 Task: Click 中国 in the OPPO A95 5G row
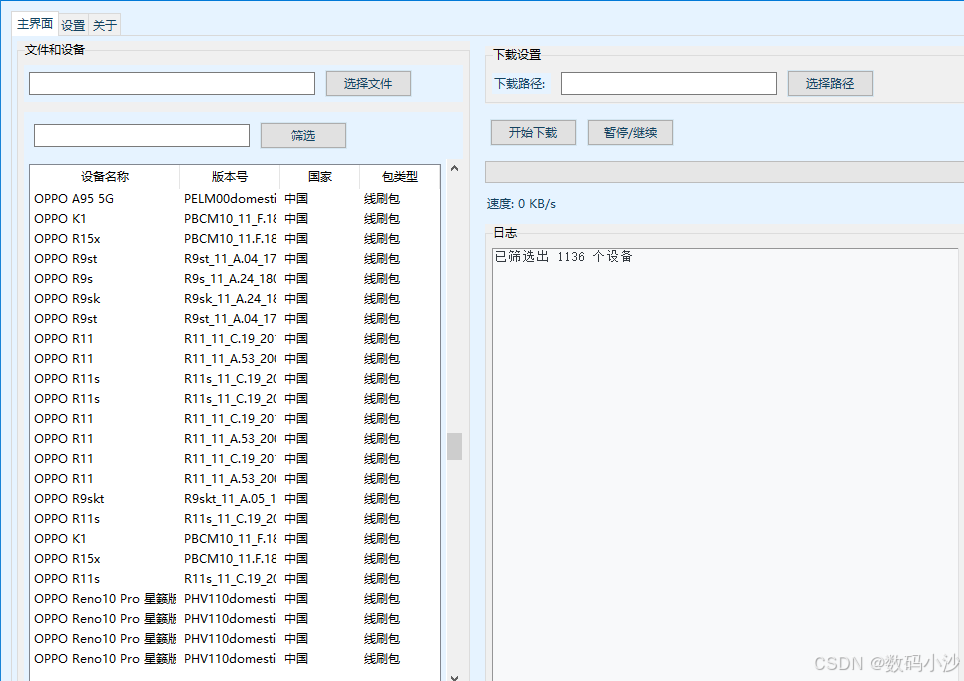tap(296, 199)
